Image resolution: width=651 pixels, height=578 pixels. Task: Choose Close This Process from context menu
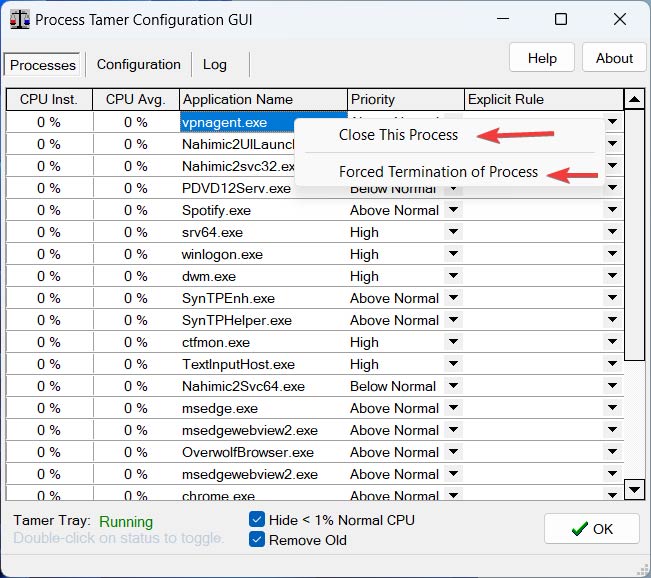pos(398,135)
